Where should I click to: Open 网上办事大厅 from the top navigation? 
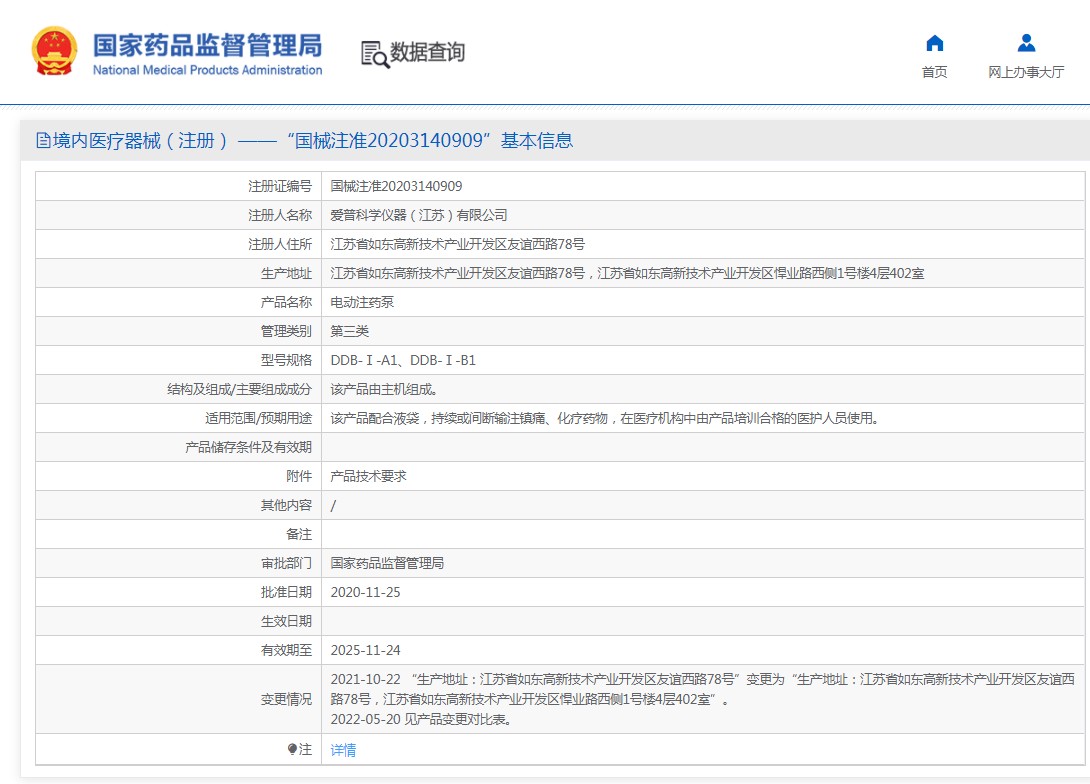[x=1026, y=72]
